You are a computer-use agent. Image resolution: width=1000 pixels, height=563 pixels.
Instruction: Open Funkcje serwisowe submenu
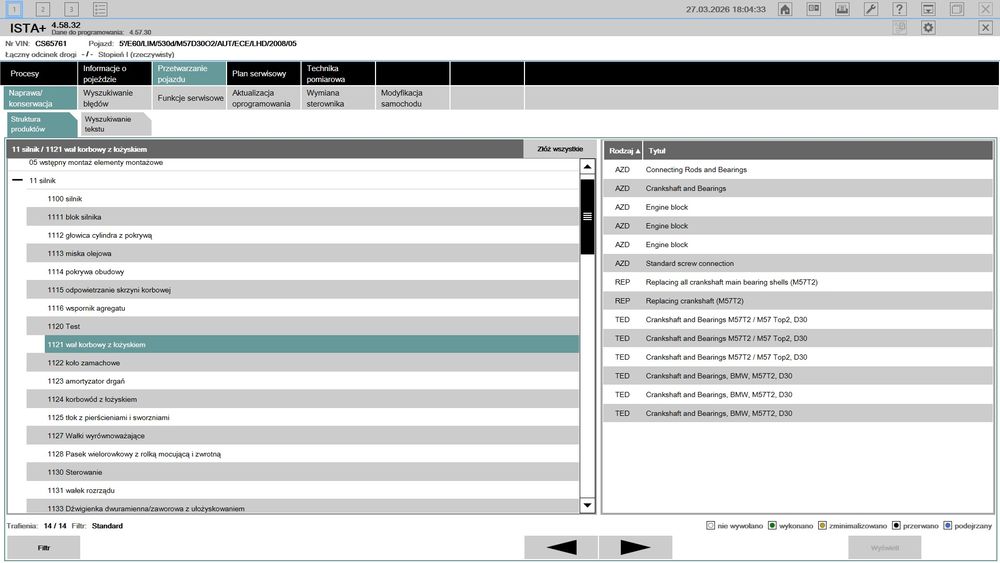pyautogui.click(x=189, y=98)
